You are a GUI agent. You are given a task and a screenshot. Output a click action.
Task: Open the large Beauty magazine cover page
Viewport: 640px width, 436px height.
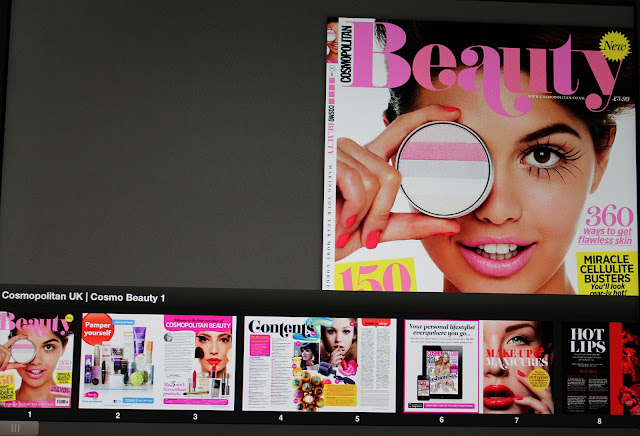tap(481, 155)
